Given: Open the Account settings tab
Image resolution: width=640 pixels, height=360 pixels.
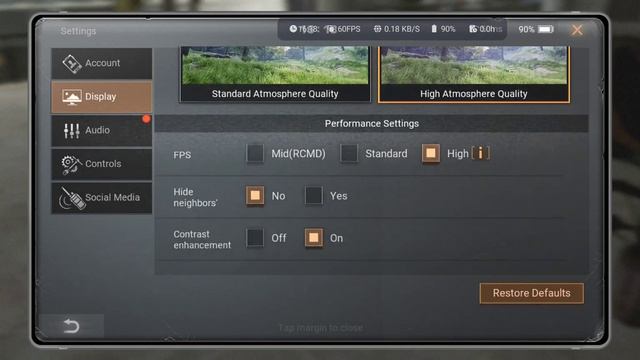Looking at the screenshot, I should coord(102,63).
